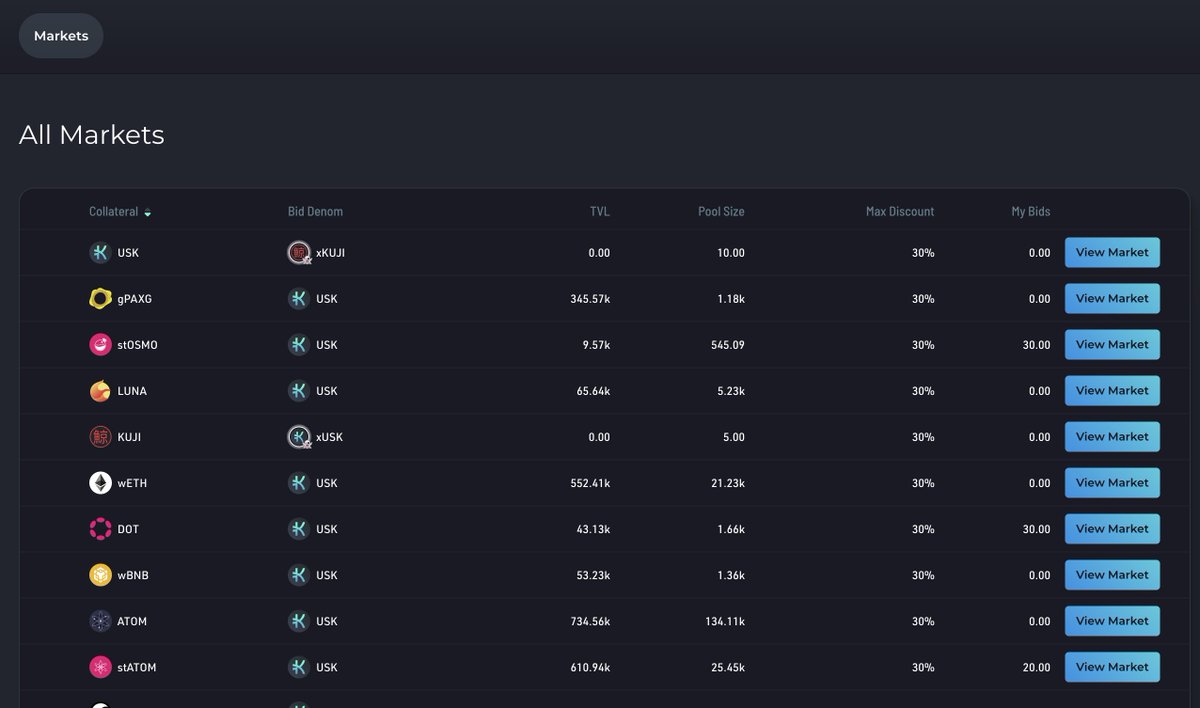Click the gPAXG collateral token icon
This screenshot has height=708, width=1200.
tap(100, 299)
